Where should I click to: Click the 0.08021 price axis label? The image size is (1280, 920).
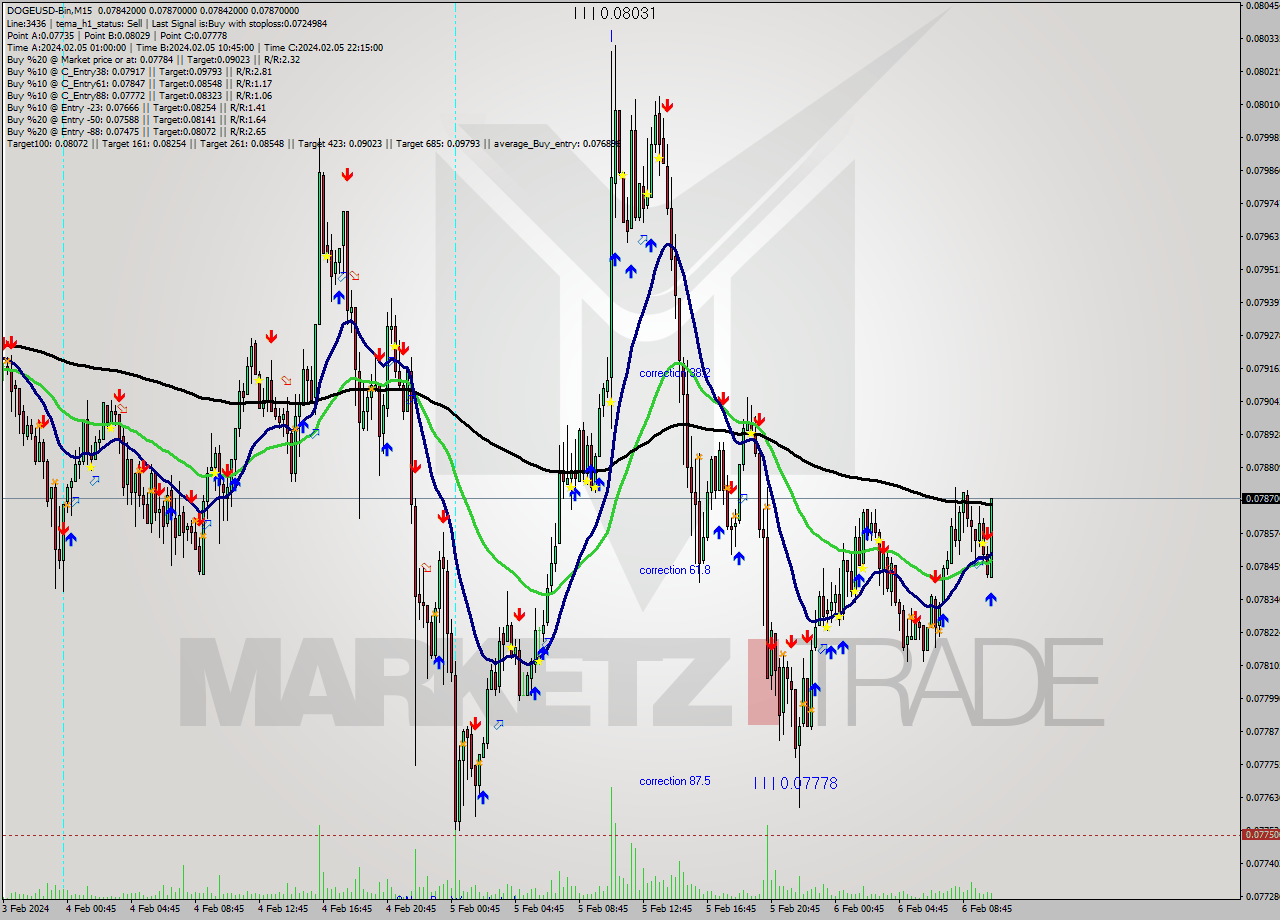click(1261, 71)
